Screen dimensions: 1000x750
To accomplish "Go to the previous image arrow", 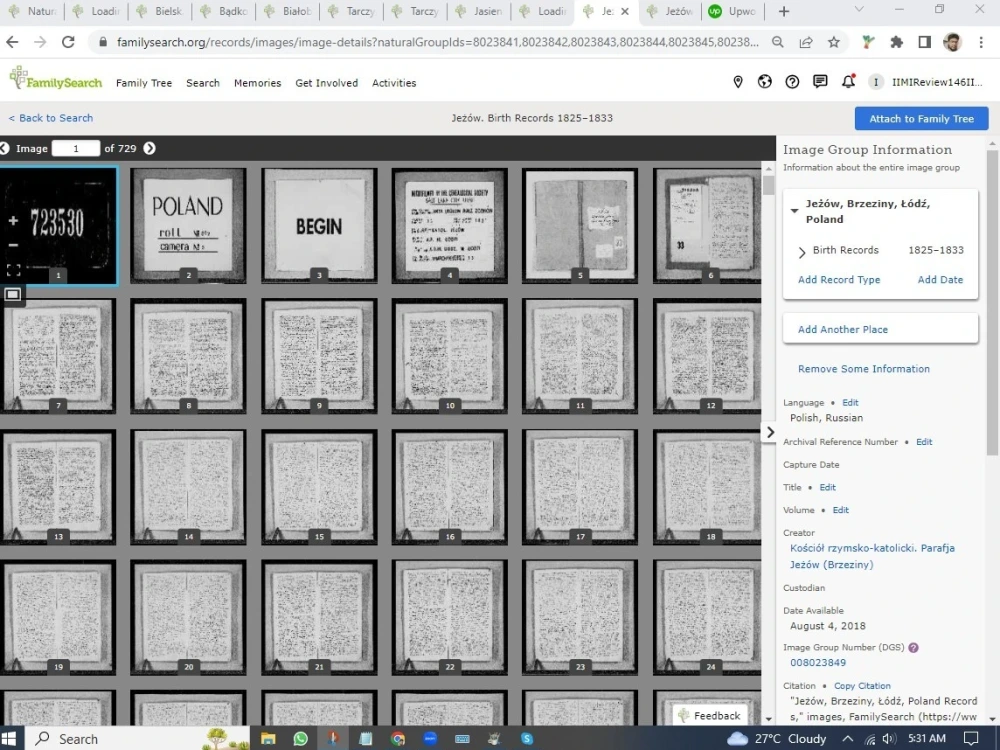I will pos(4,148).
